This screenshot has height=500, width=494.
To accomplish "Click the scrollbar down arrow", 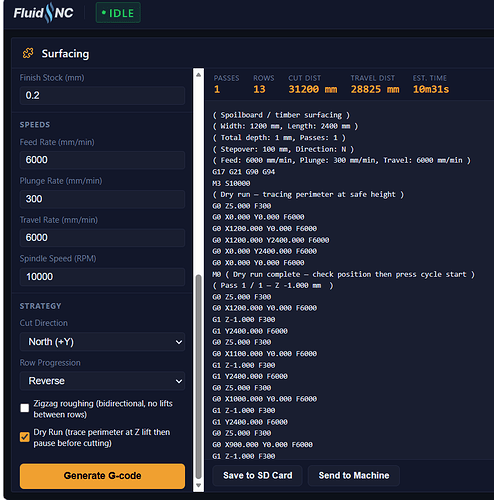I will (198, 485).
